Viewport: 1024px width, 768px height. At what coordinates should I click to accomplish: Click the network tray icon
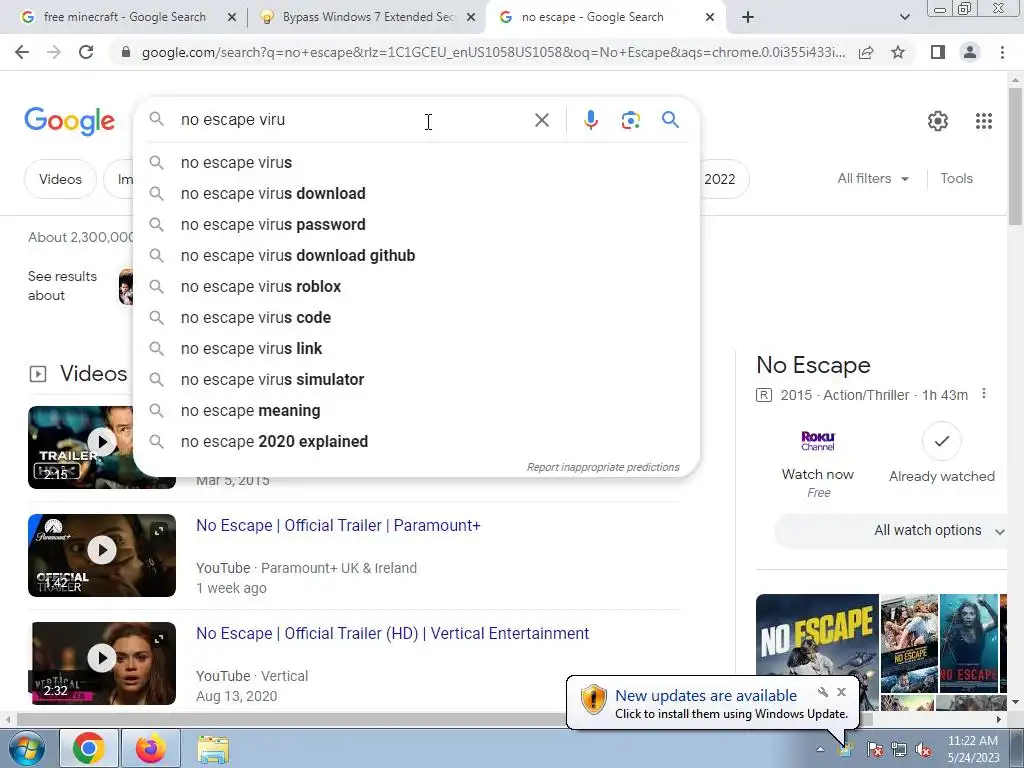point(899,749)
